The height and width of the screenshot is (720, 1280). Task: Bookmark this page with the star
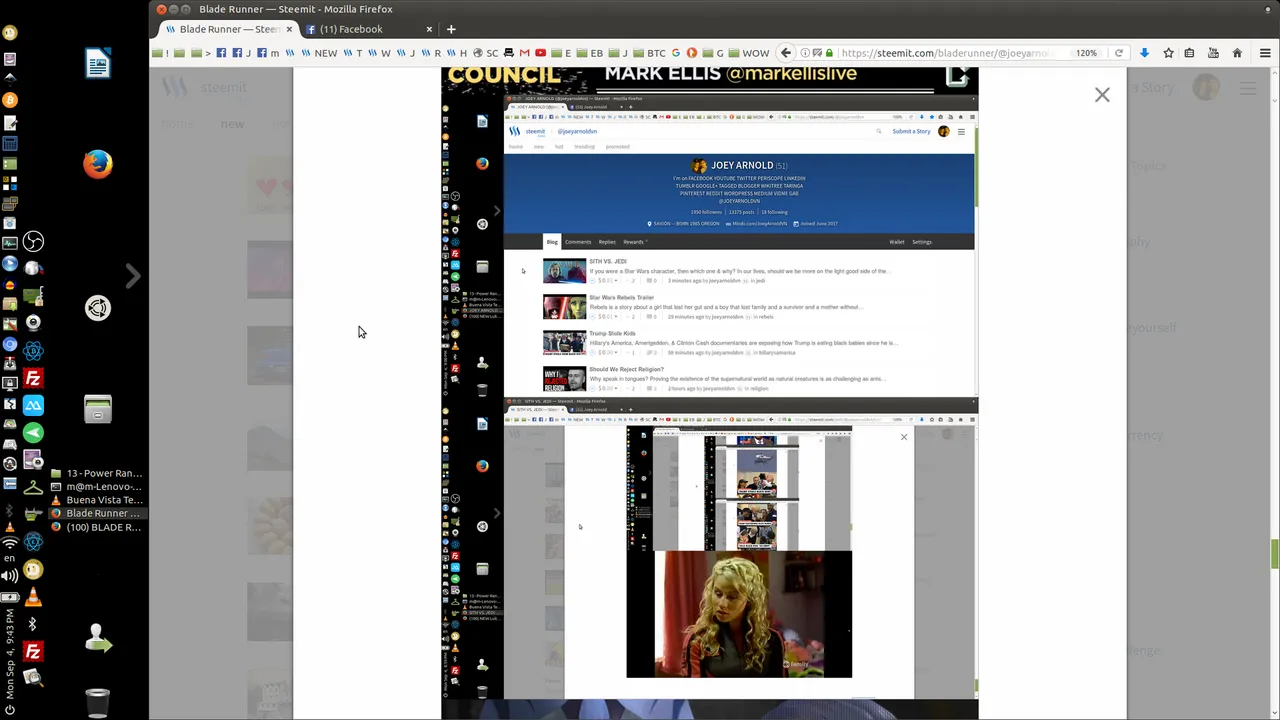tap(1168, 53)
